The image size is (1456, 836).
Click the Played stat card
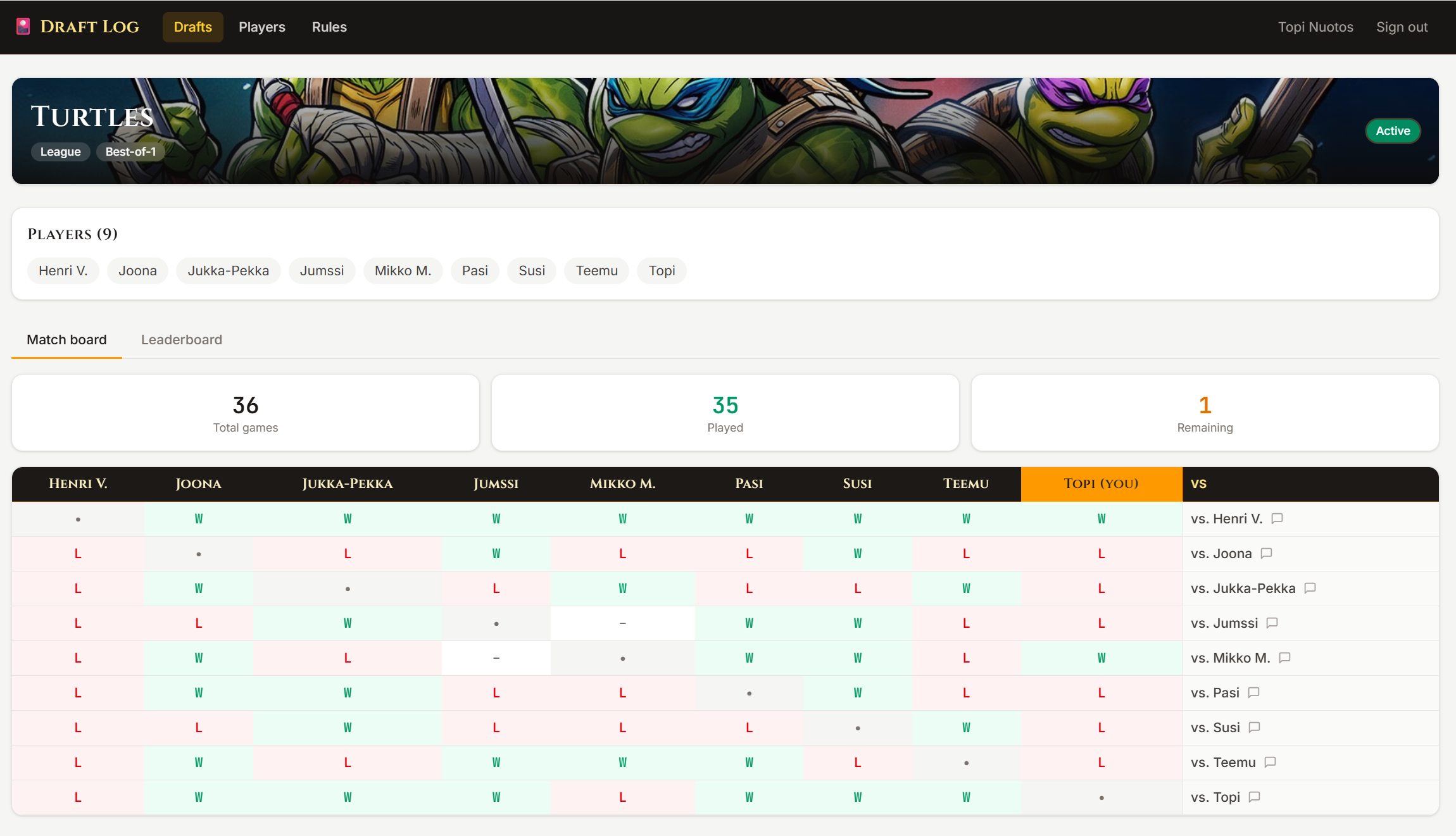[725, 413]
